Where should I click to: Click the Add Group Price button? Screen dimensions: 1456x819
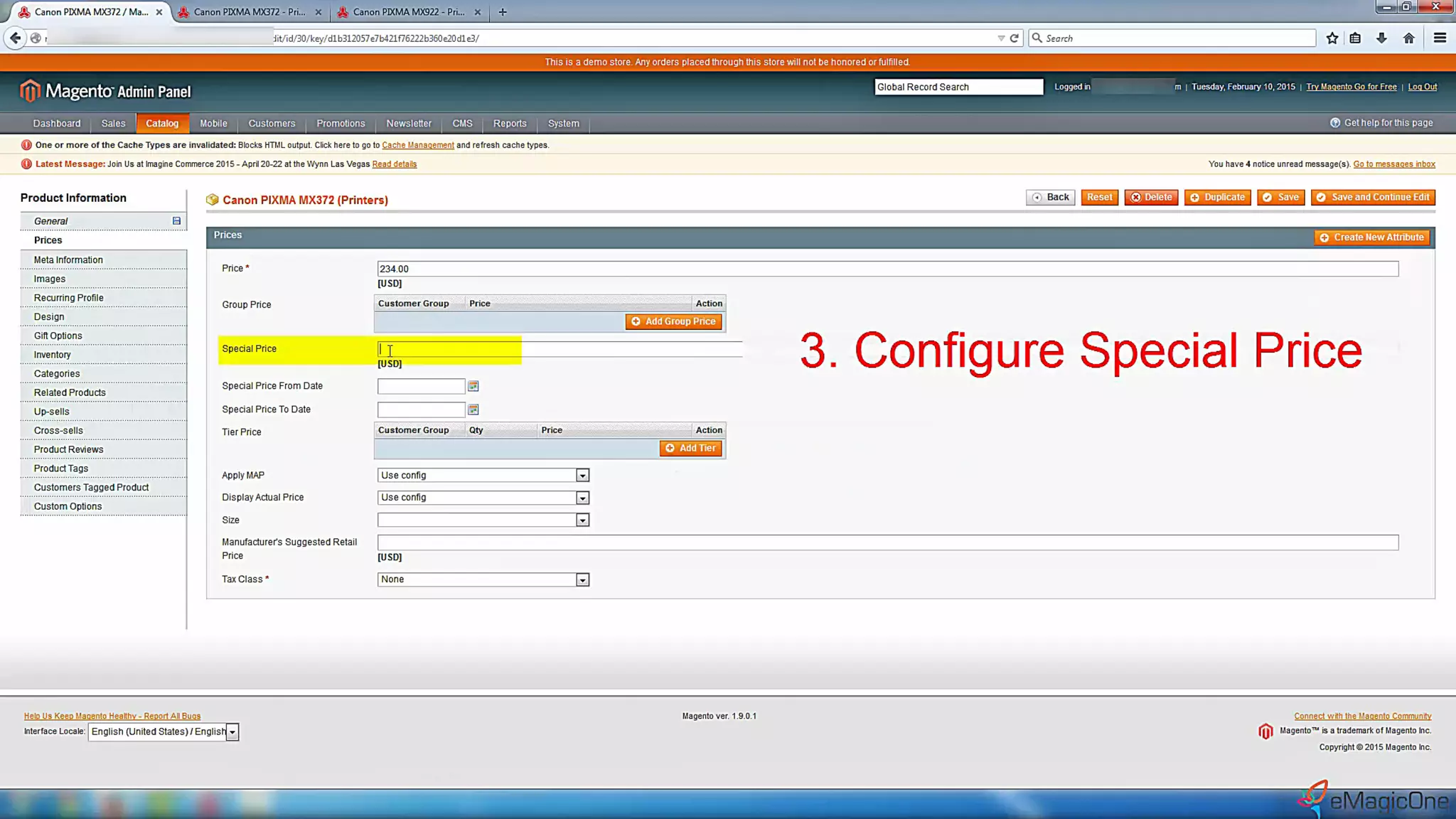(x=673, y=321)
